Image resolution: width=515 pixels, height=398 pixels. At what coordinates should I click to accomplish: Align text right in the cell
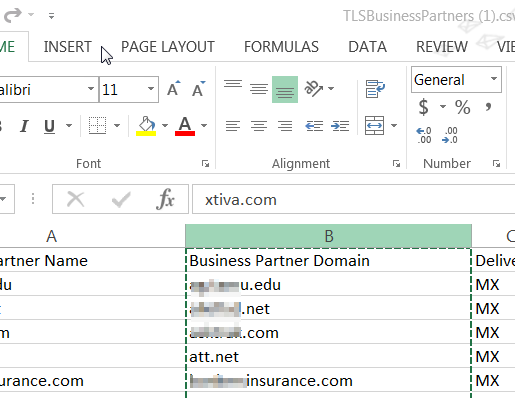coord(285,126)
